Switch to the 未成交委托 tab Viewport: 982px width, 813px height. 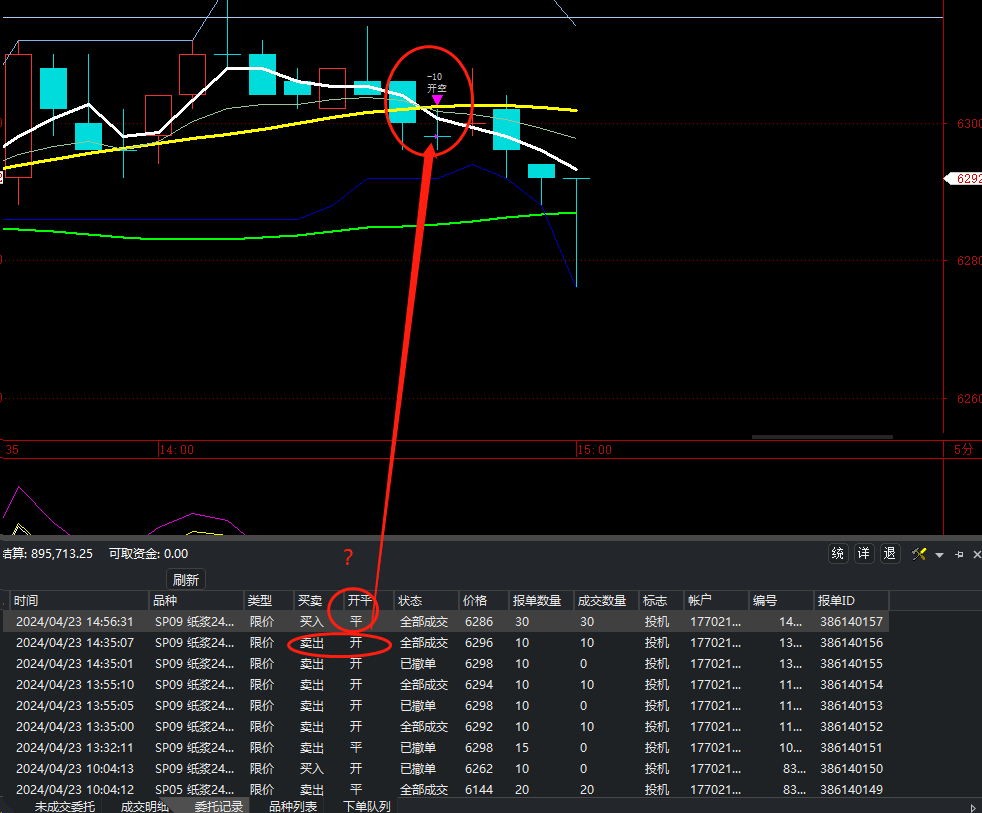[65, 806]
